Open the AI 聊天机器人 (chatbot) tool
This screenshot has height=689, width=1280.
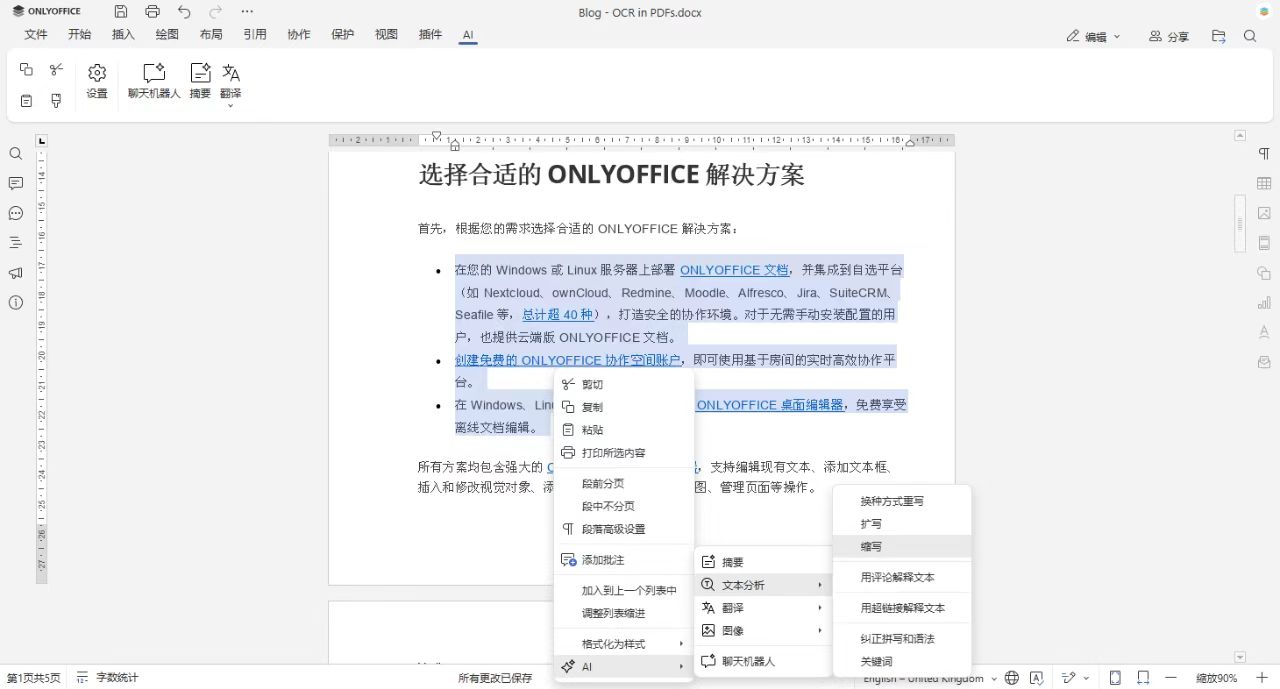coord(153,80)
